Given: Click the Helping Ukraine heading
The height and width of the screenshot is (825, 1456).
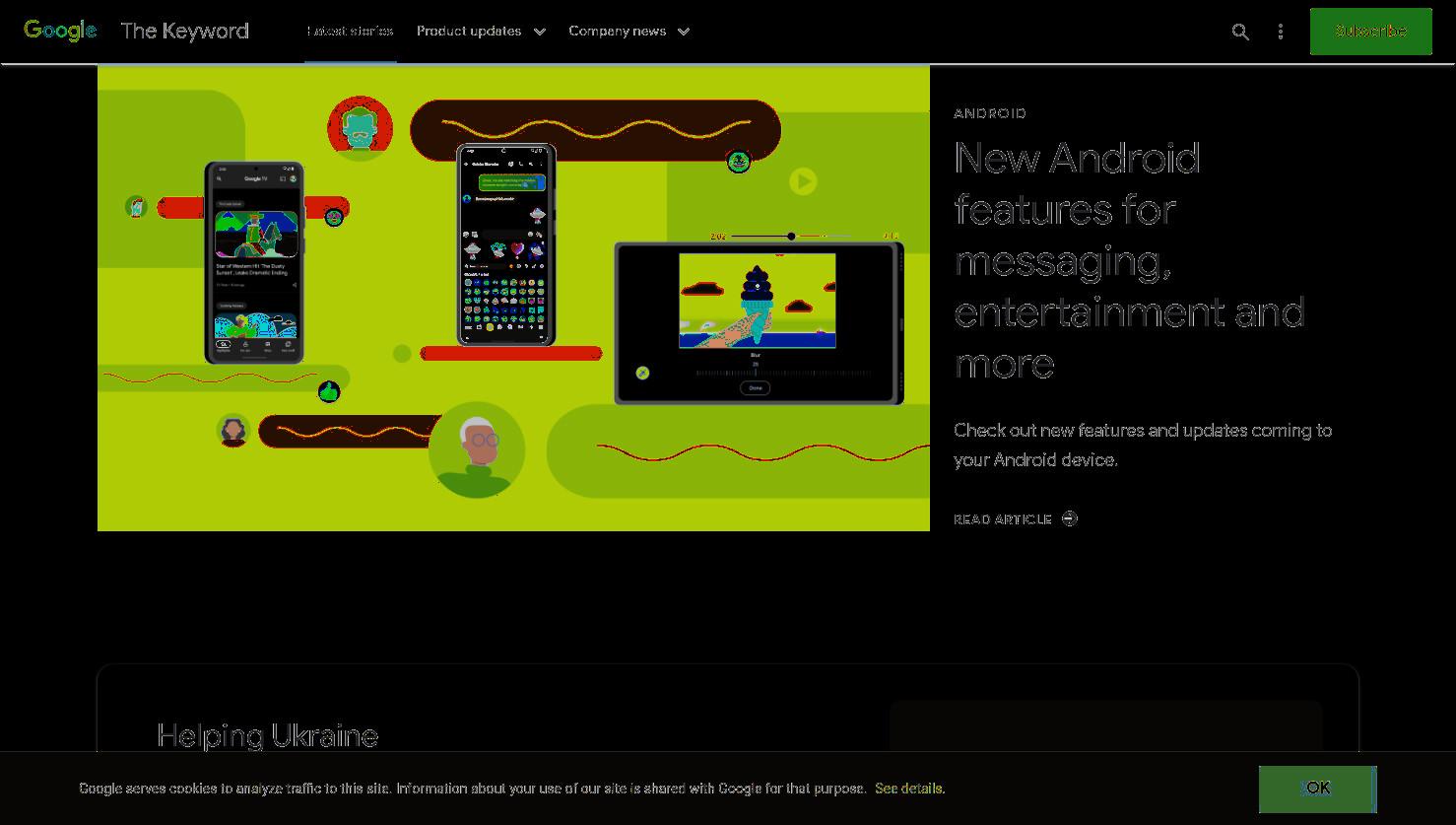Looking at the screenshot, I should [268, 735].
